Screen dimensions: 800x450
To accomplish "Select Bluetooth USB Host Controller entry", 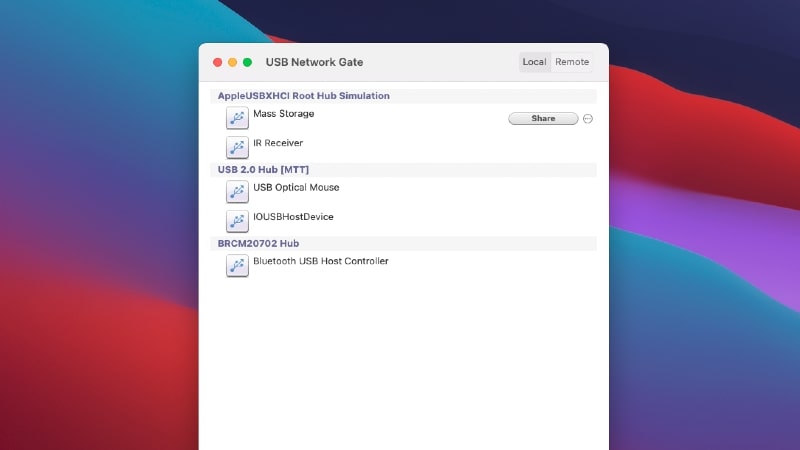I will [321, 261].
